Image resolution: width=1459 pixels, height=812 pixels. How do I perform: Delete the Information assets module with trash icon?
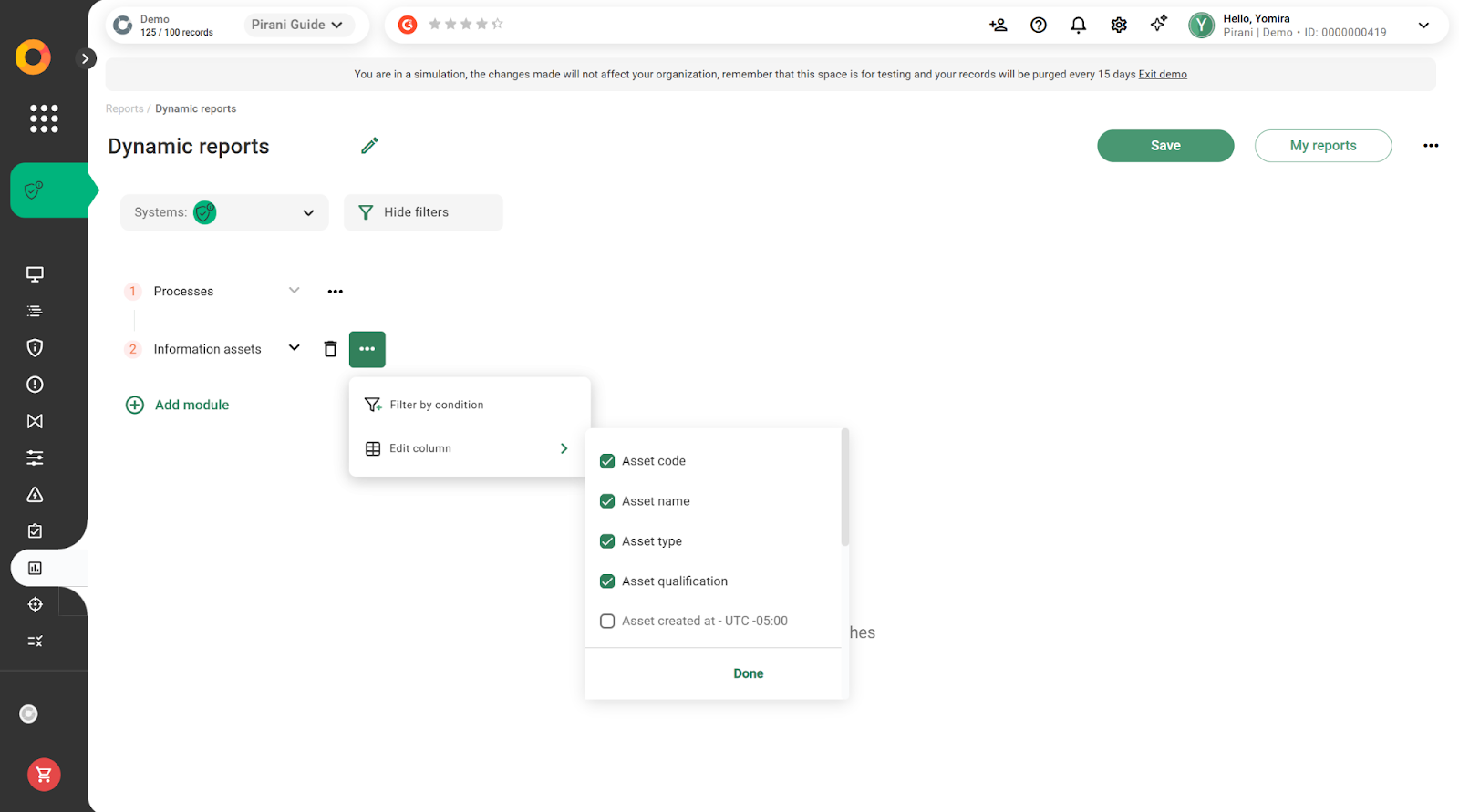tap(330, 349)
